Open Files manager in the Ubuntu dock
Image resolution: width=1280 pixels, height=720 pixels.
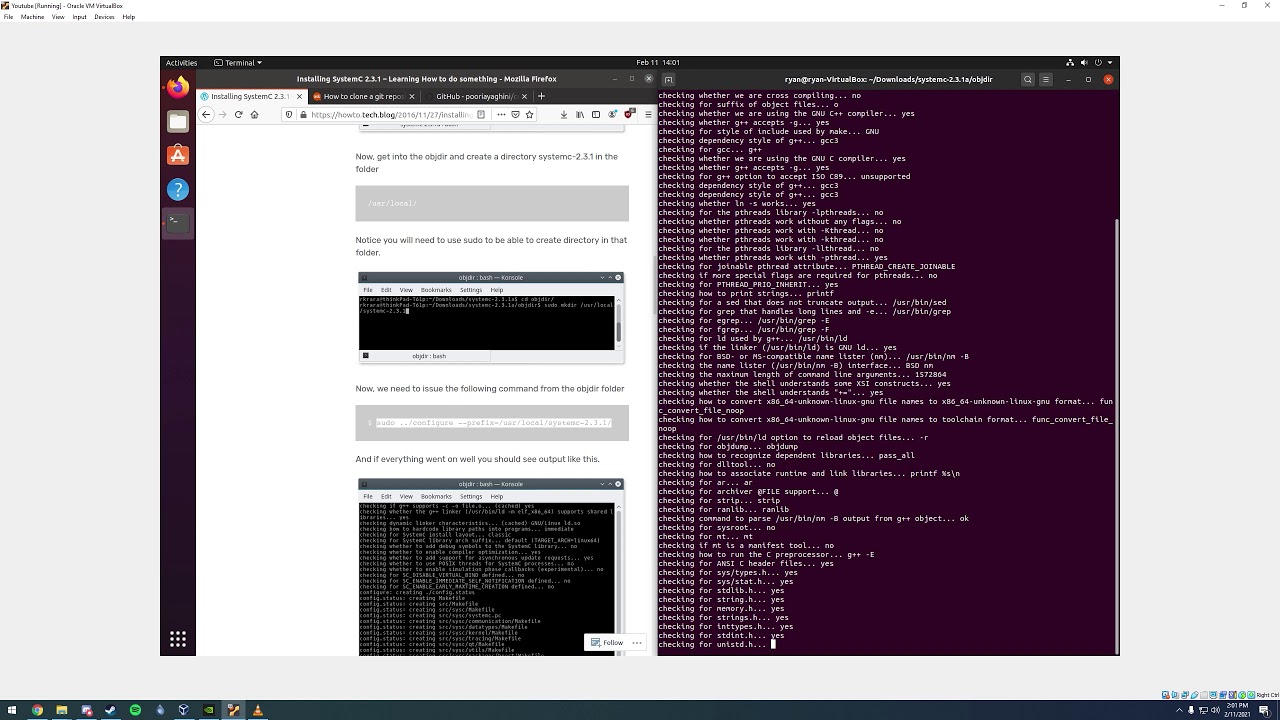pos(178,122)
